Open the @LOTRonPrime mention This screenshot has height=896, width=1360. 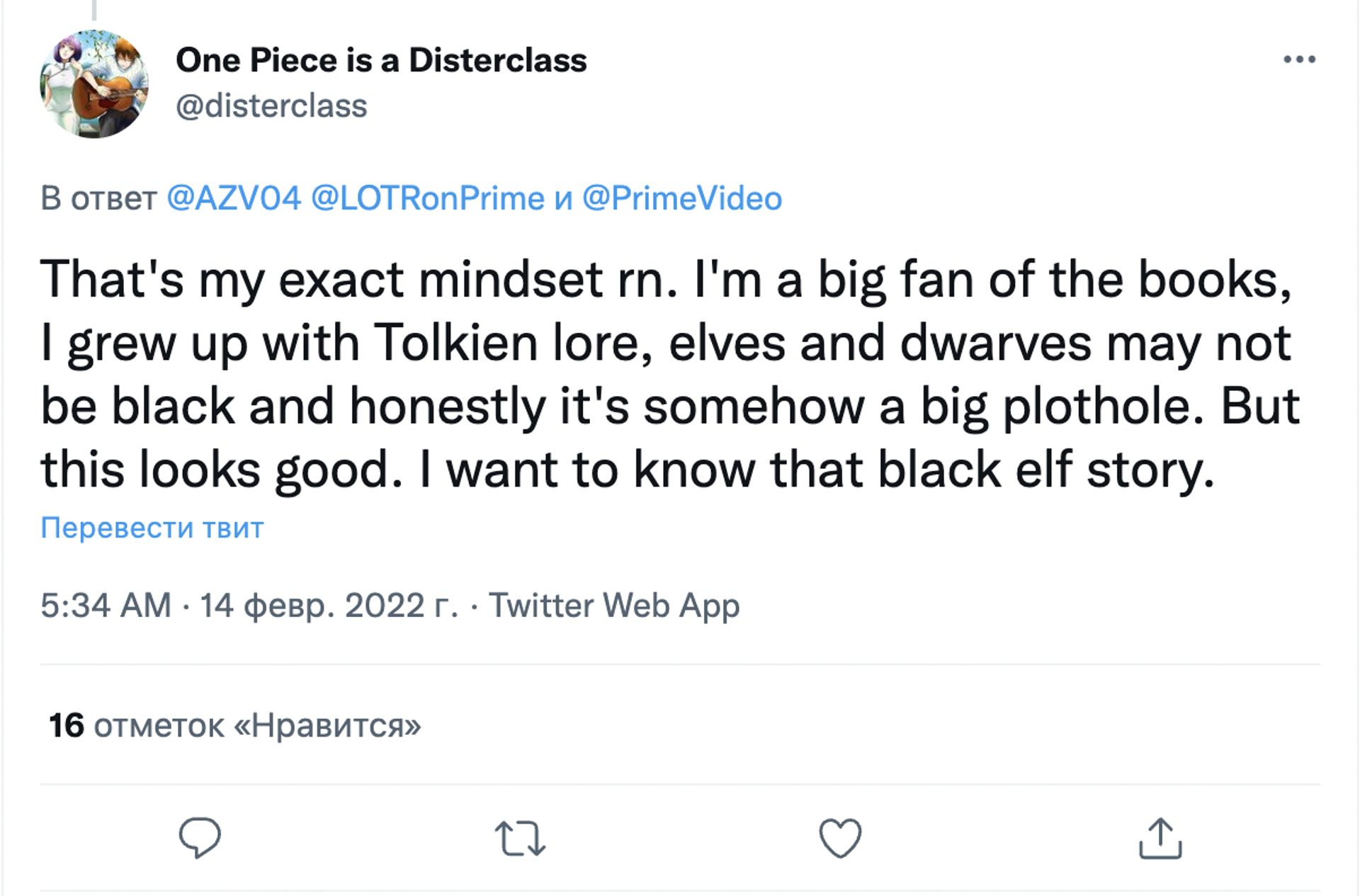pyautogui.click(x=428, y=198)
